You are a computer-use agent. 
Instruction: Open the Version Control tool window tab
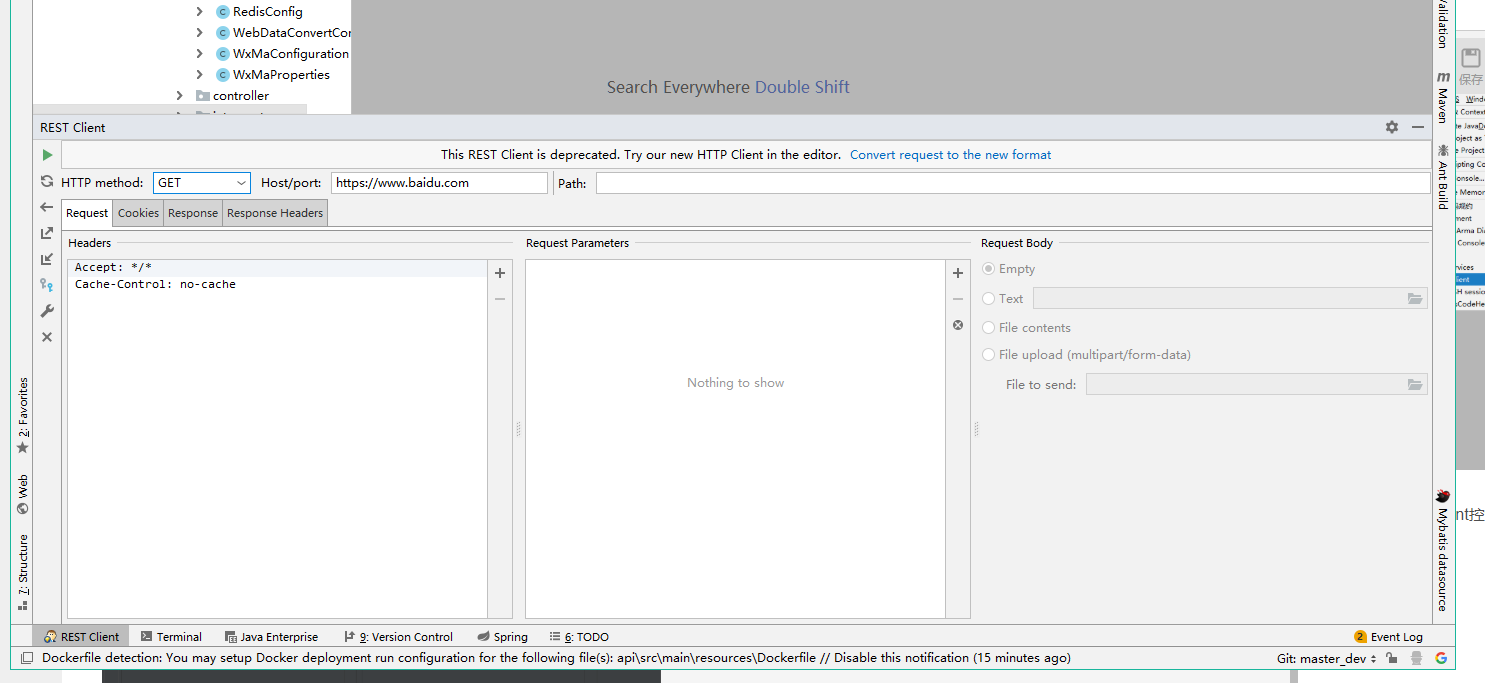click(398, 637)
